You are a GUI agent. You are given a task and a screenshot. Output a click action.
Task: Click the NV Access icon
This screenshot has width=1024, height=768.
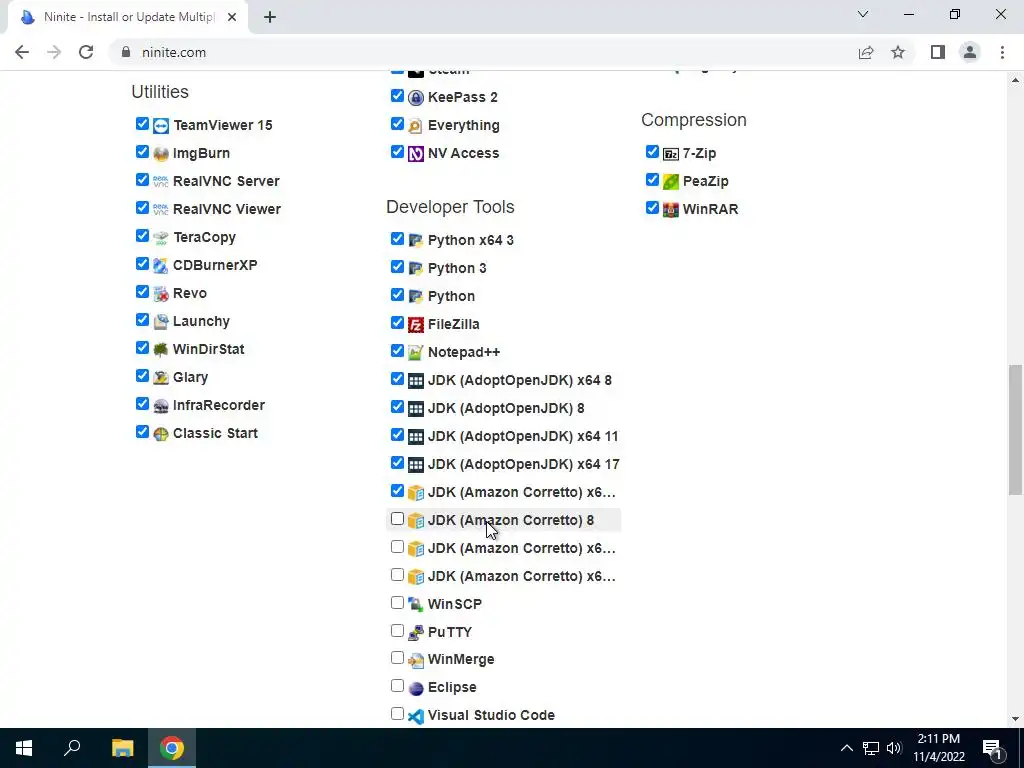pos(416,153)
